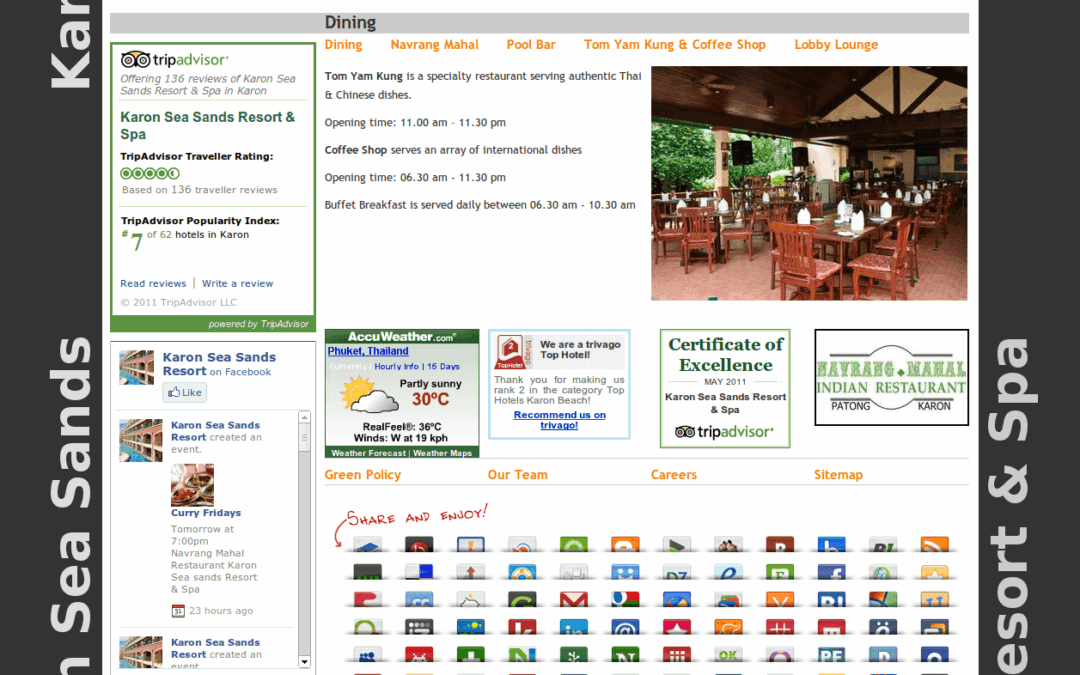Open the Dining orange tab link
Image resolution: width=1080 pixels, height=675 pixels.
click(x=343, y=45)
